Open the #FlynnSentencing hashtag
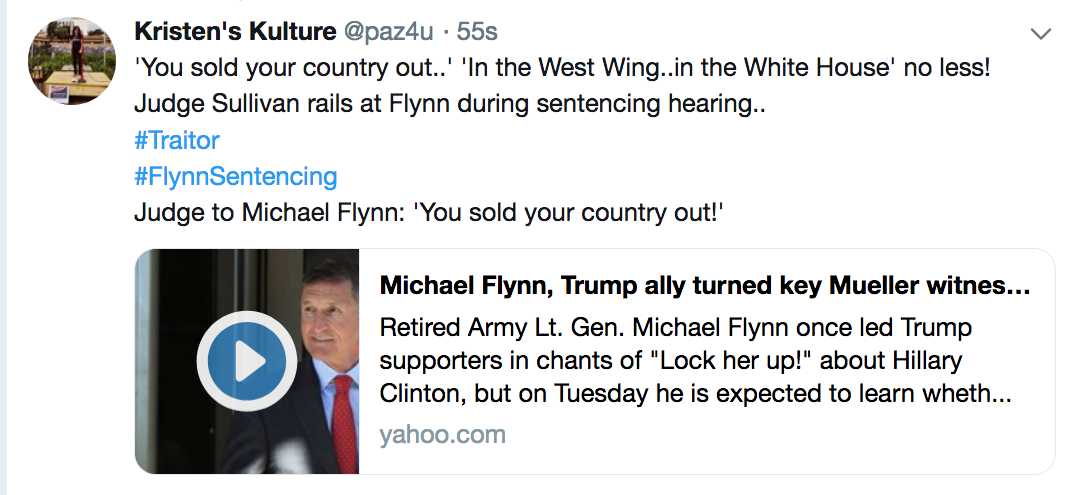Viewport: 1074px width, 495px height. (235, 177)
